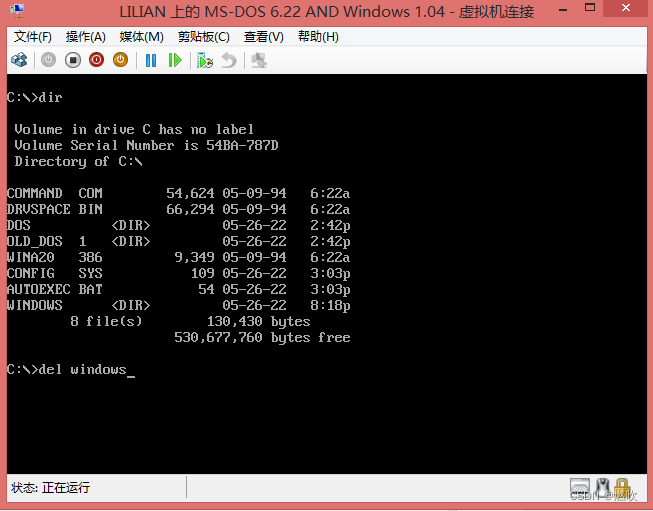Click the serial number 54BA-787D

click(242, 145)
